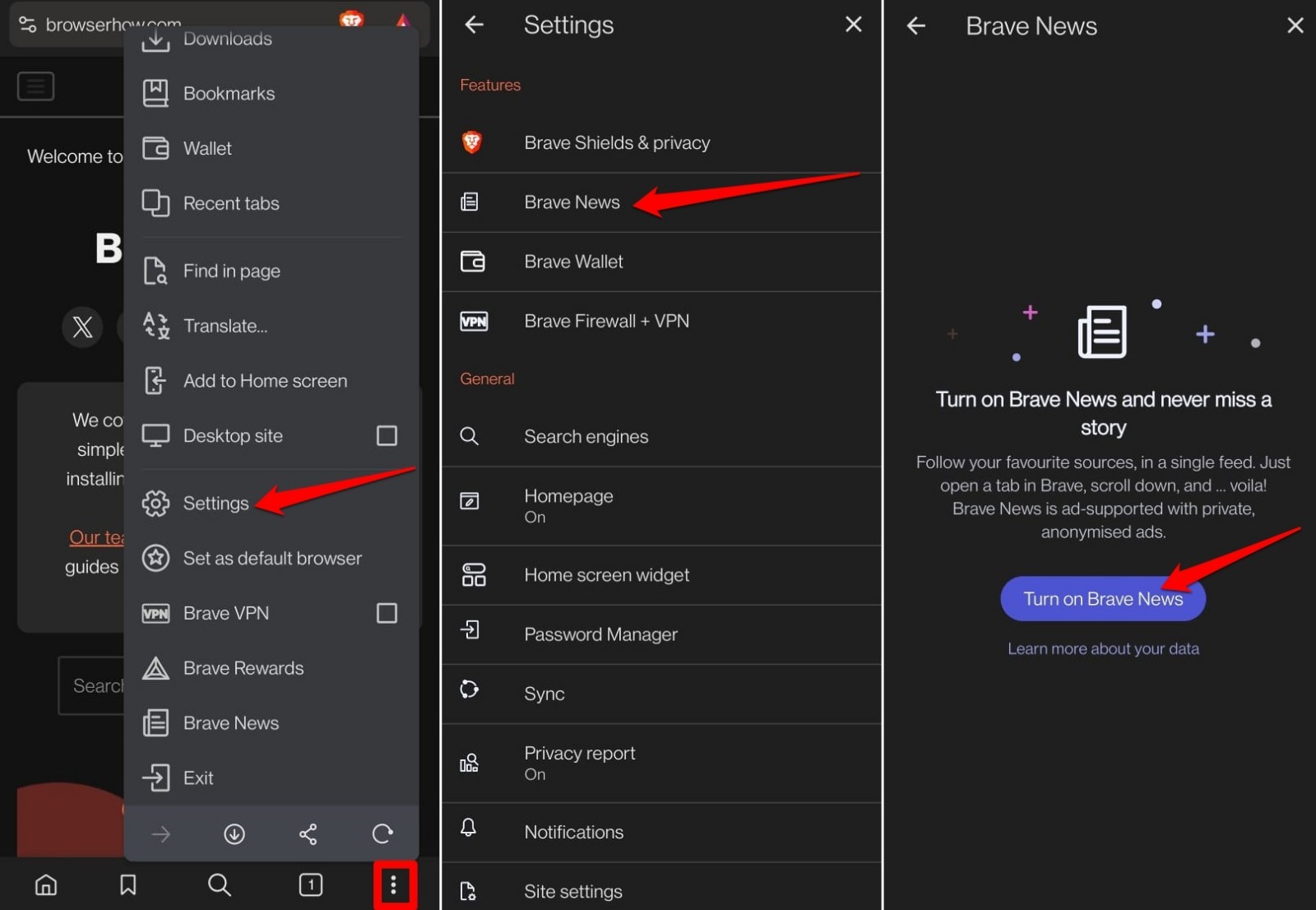
Task: Click the Search field on the webpage
Action: [90, 686]
